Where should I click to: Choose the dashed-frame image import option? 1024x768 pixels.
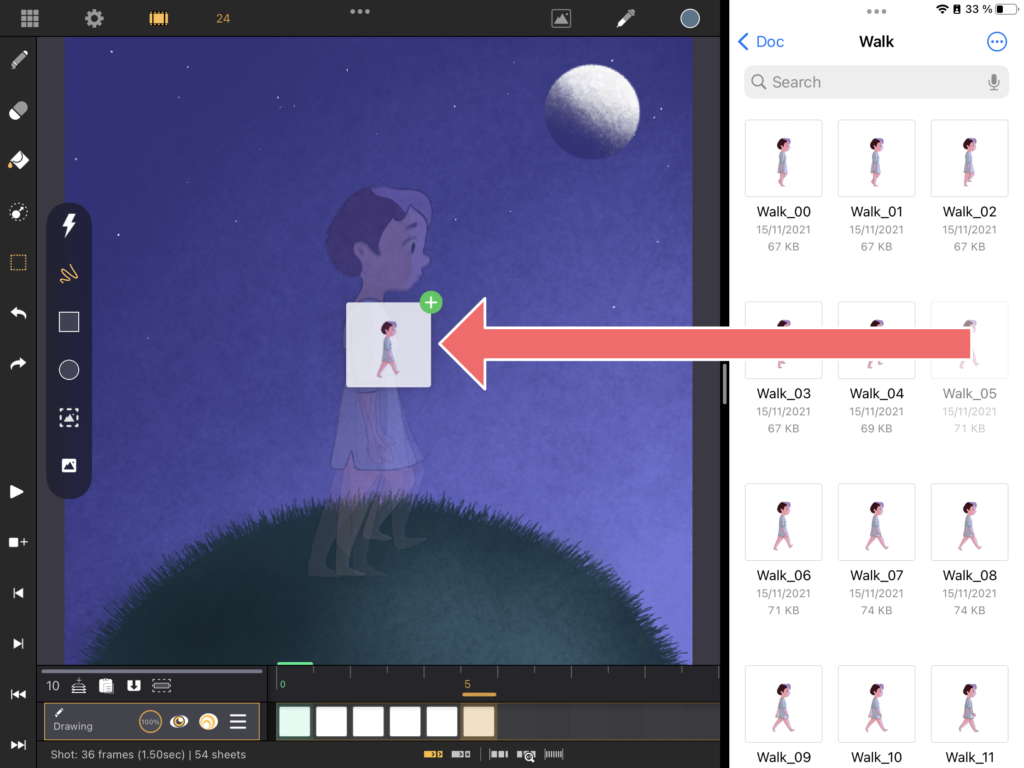(69, 418)
